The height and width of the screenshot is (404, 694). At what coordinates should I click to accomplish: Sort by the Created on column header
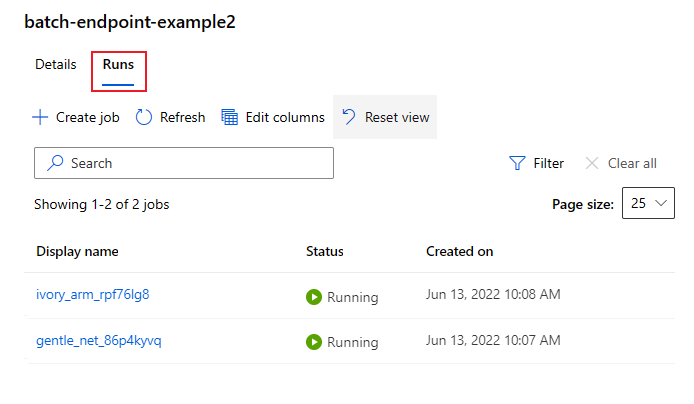pos(459,251)
